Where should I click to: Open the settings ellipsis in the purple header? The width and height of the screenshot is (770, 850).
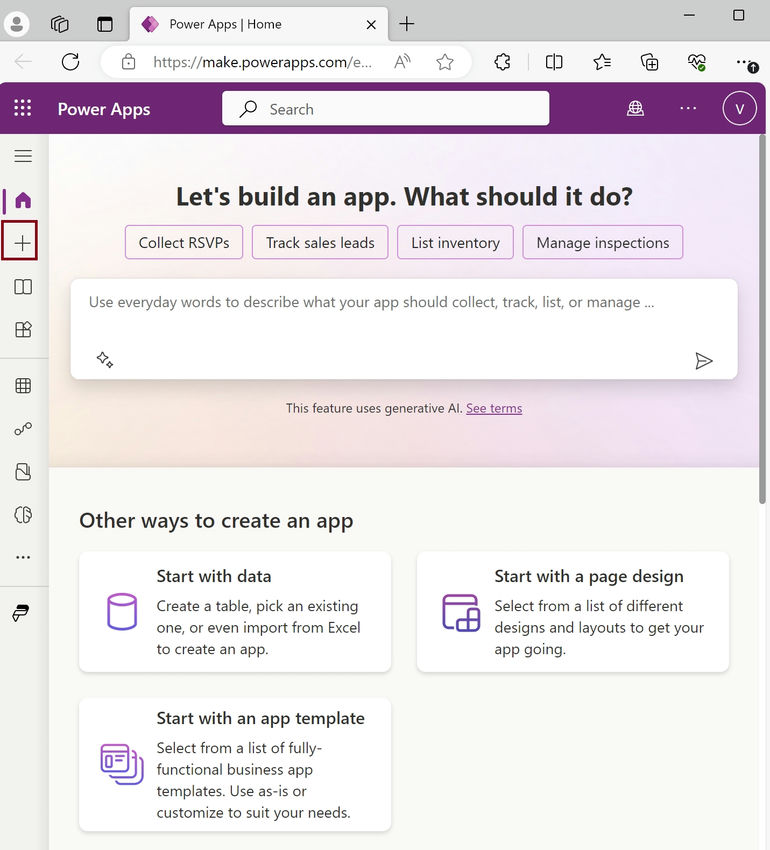(x=688, y=108)
